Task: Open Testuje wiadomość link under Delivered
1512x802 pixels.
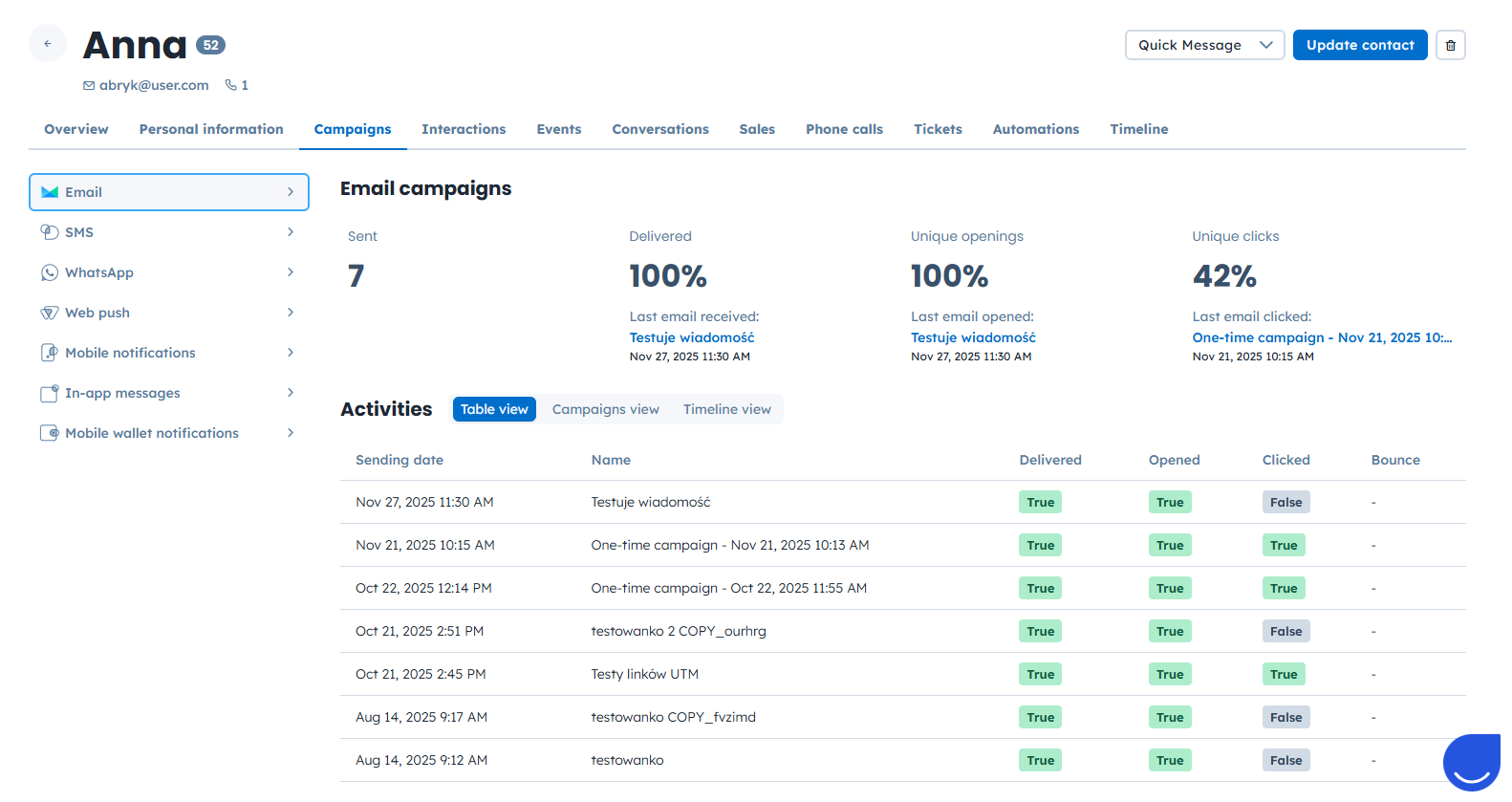Action: (x=692, y=337)
